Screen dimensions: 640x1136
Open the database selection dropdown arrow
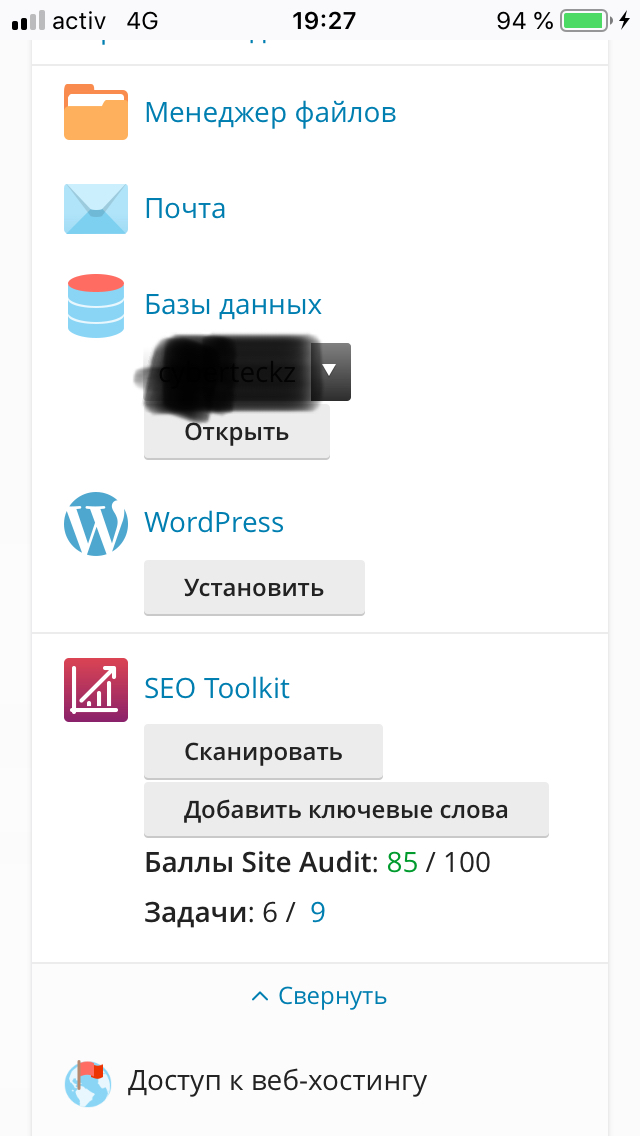tap(331, 371)
